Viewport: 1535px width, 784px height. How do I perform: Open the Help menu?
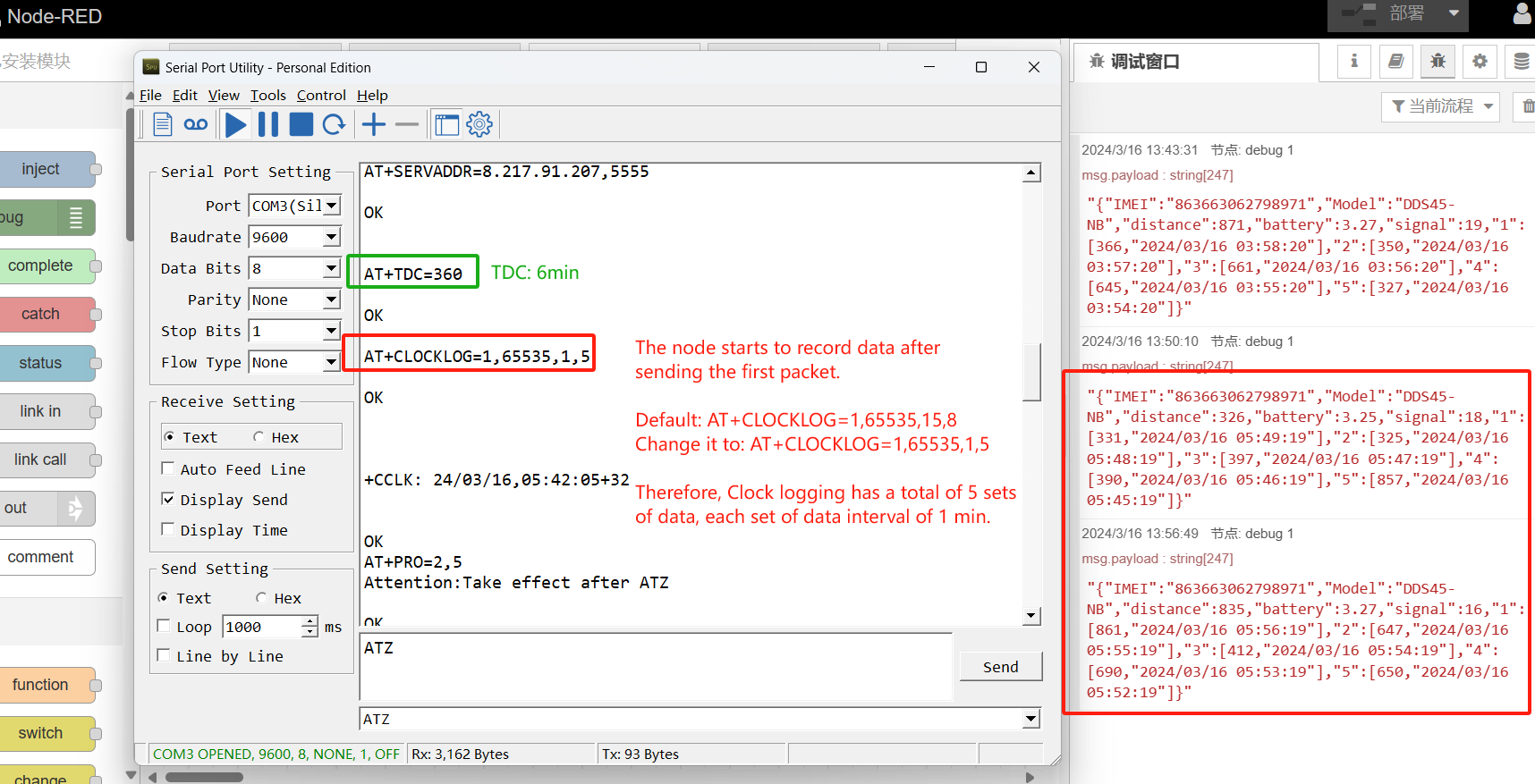(372, 96)
